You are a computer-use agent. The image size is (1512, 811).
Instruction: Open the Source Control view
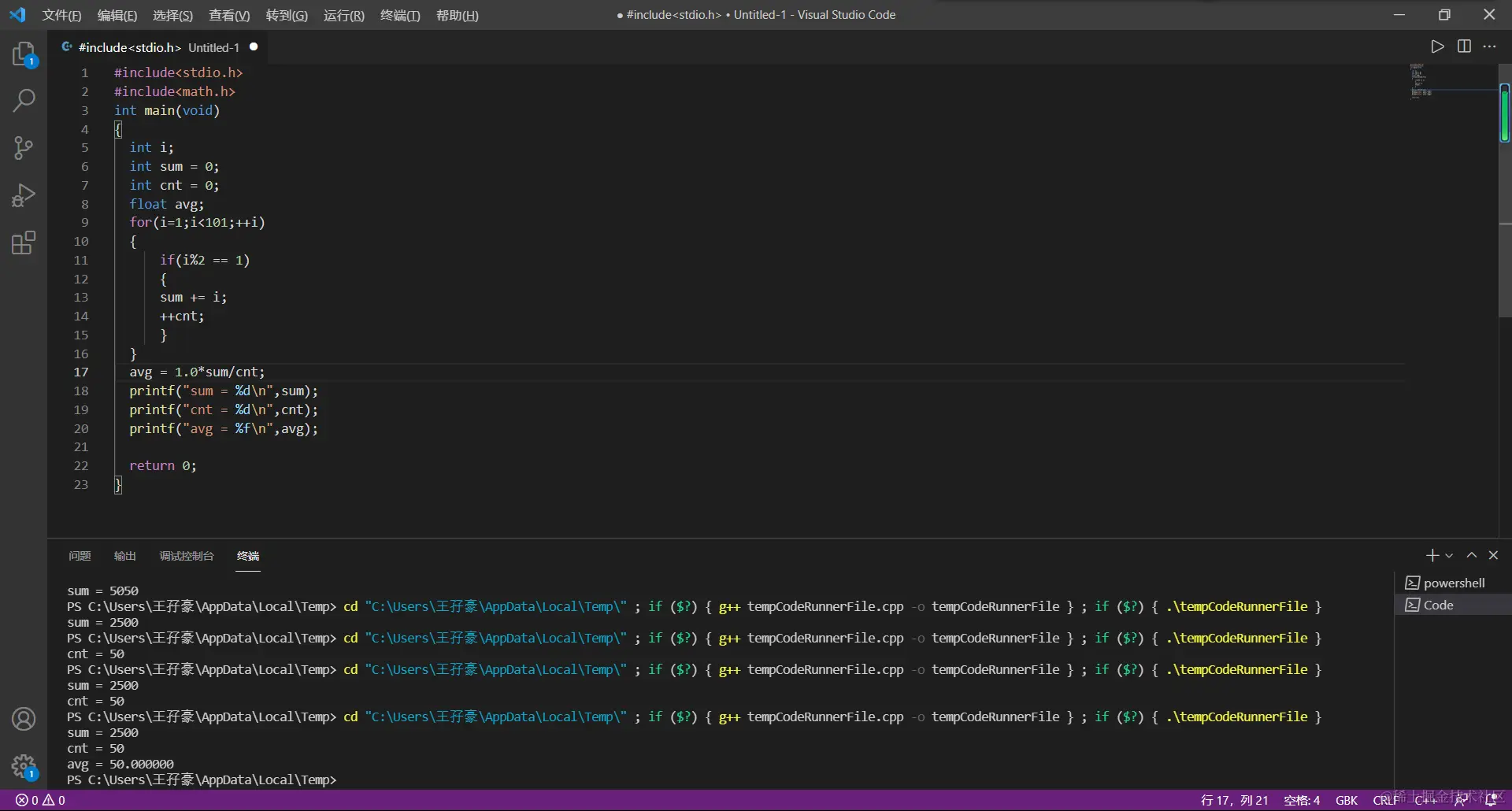click(x=24, y=148)
